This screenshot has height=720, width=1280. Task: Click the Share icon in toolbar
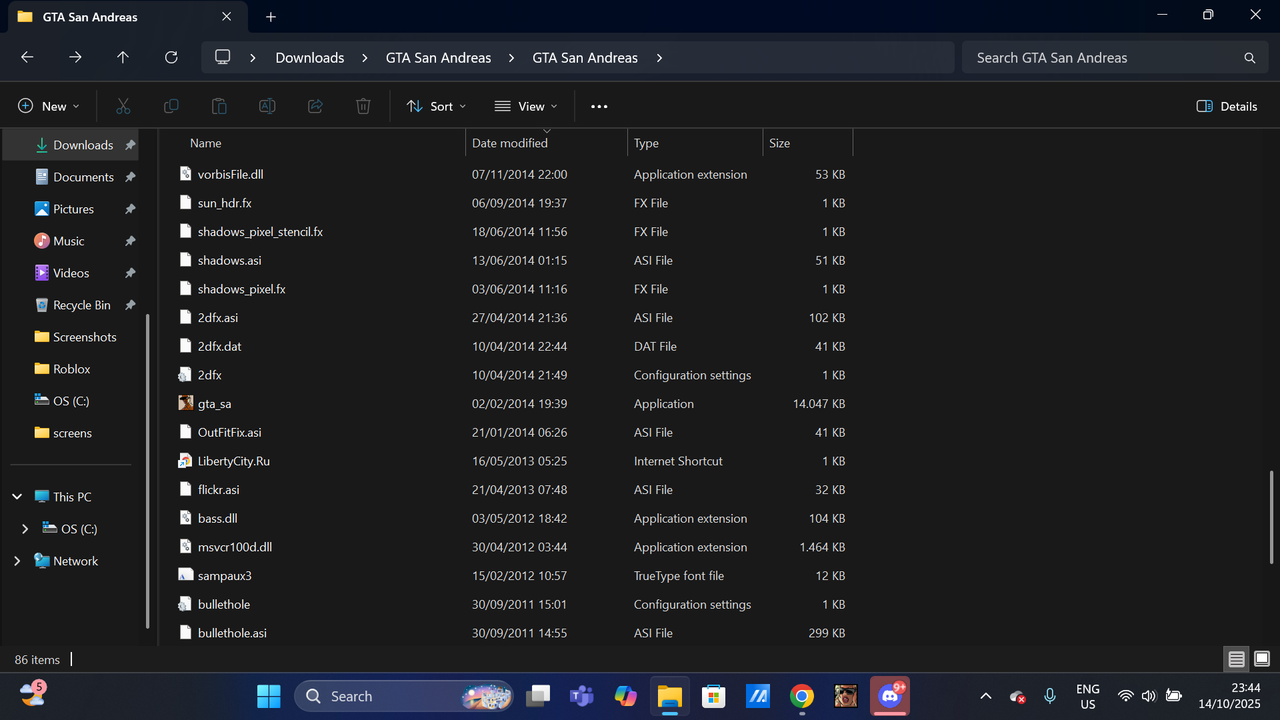pos(315,106)
